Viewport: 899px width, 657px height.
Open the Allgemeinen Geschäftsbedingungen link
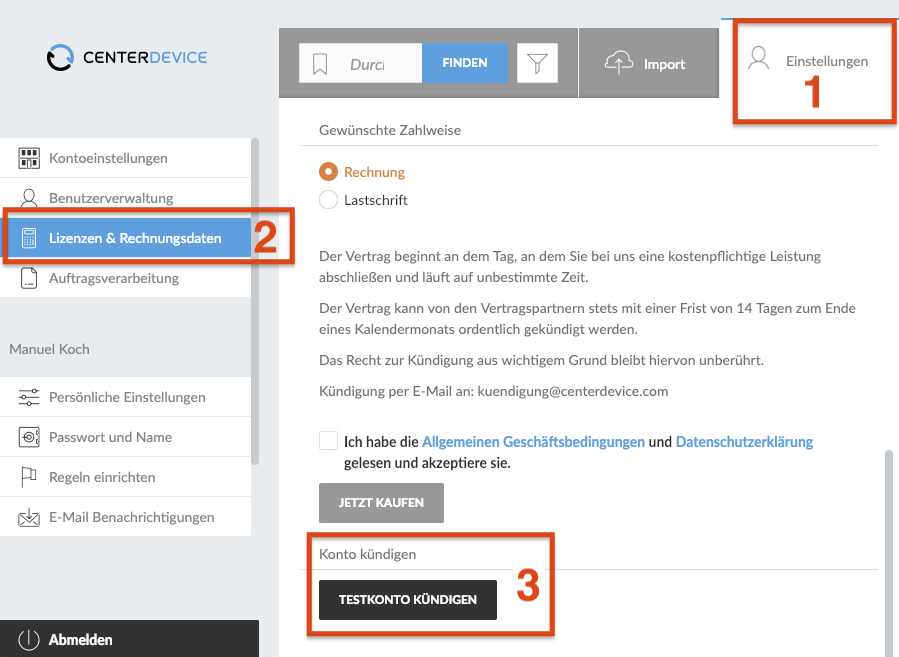[x=533, y=442]
